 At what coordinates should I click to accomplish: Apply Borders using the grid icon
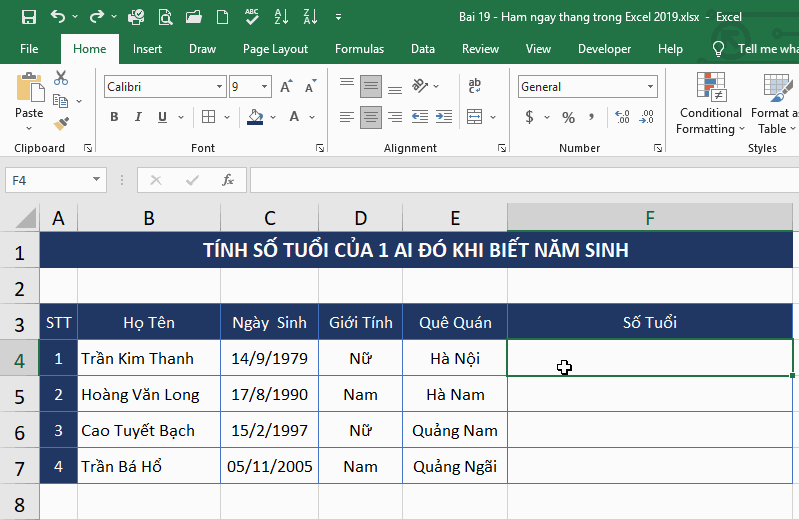208,117
